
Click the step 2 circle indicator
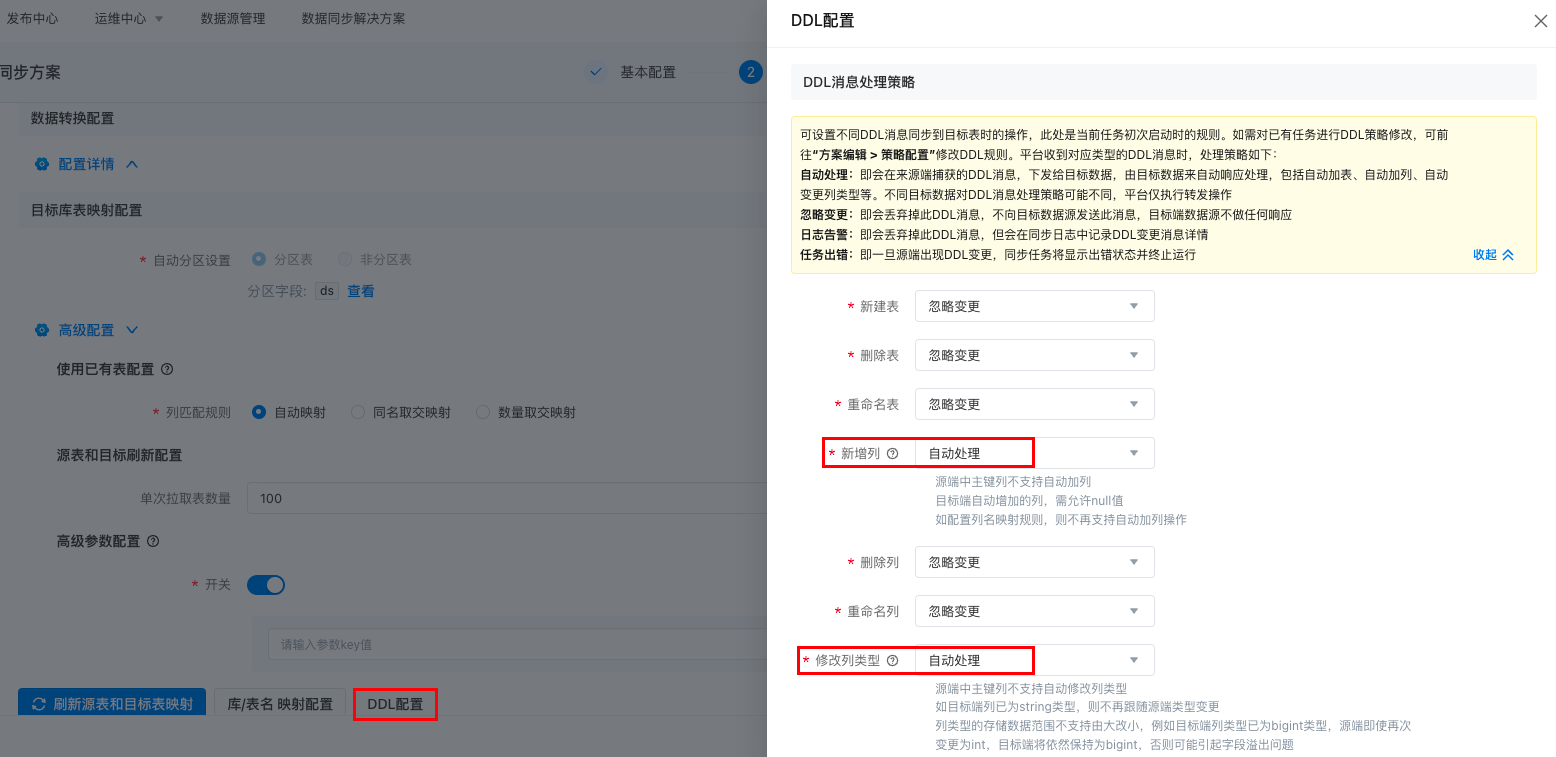(x=751, y=72)
